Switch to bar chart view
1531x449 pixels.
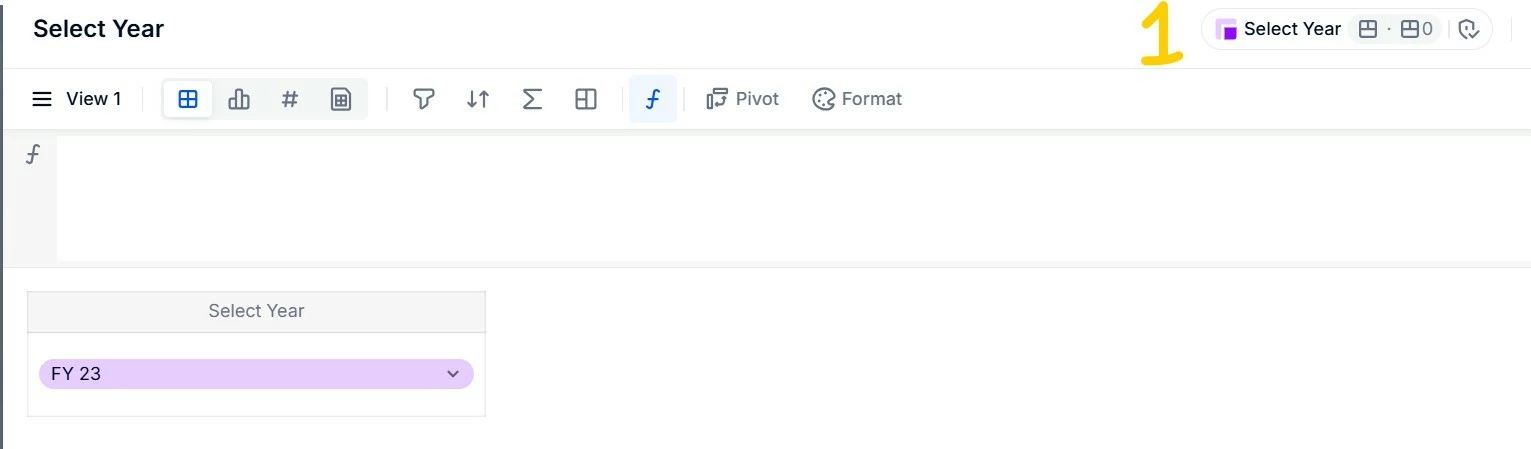(239, 99)
